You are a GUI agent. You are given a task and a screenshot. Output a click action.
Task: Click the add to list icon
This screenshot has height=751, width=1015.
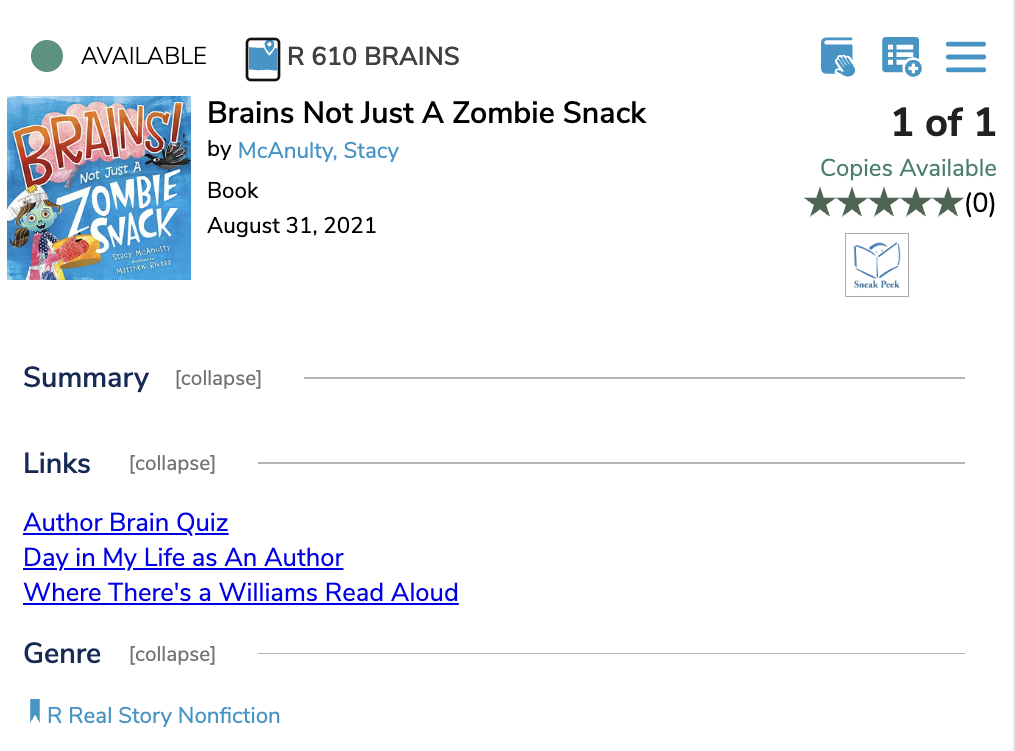click(901, 57)
